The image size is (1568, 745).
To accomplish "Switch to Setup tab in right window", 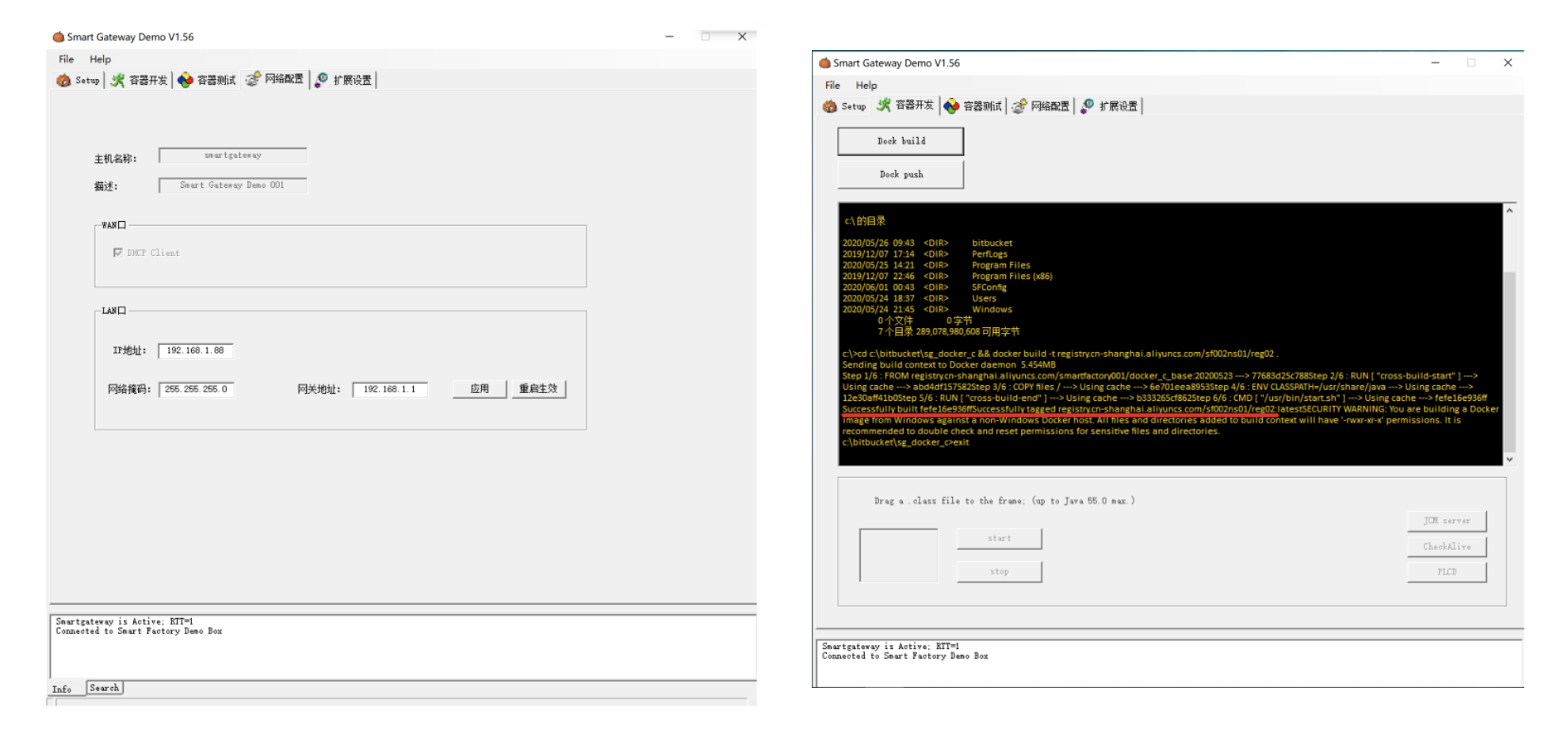I will pos(844,106).
